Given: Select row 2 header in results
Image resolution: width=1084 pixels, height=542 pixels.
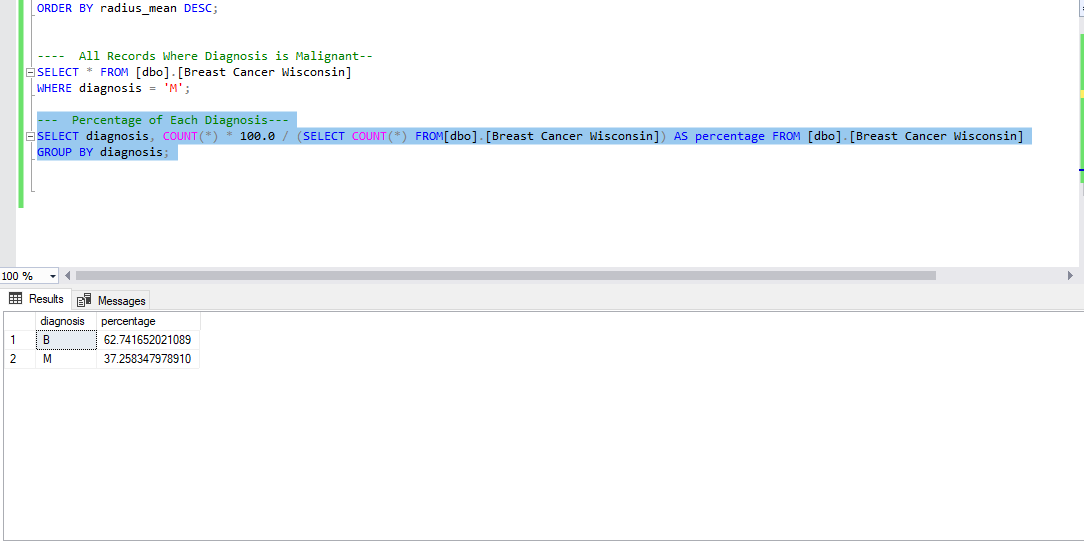Looking at the screenshot, I should (x=20, y=359).
